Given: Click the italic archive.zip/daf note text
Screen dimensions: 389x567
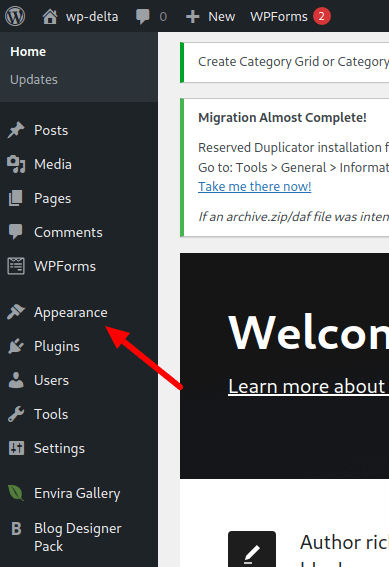Looking at the screenshot, I should click(293, 217).
